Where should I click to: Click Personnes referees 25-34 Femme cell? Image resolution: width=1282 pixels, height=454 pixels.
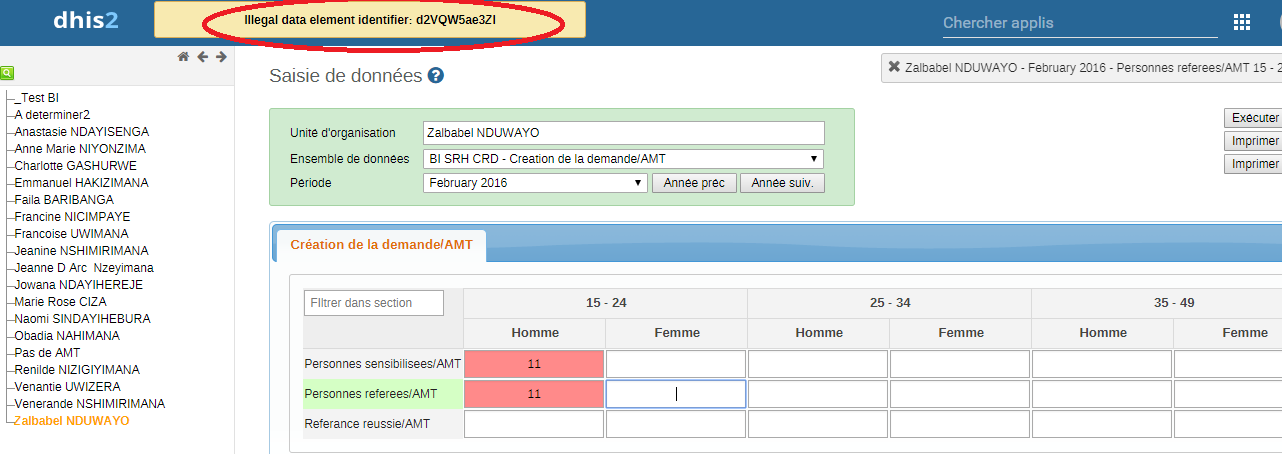pyautogui.click(x=960, y=394)
